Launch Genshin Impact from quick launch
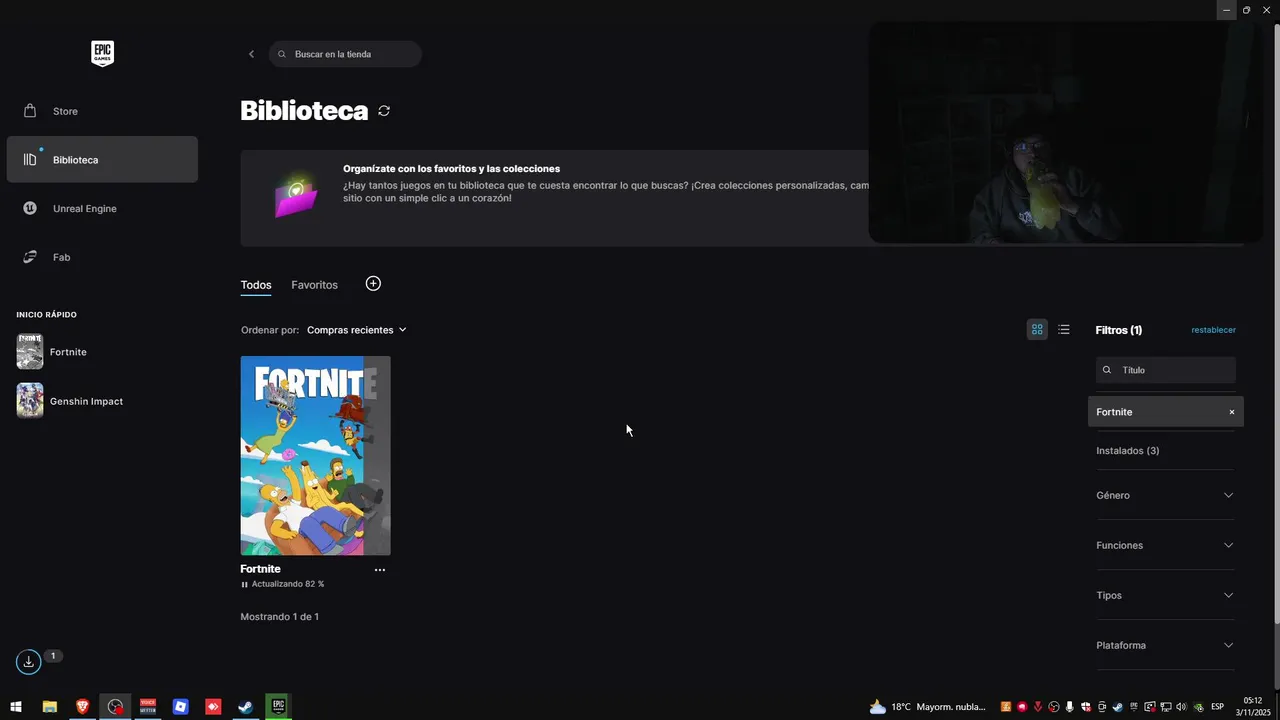 point(86,401)
